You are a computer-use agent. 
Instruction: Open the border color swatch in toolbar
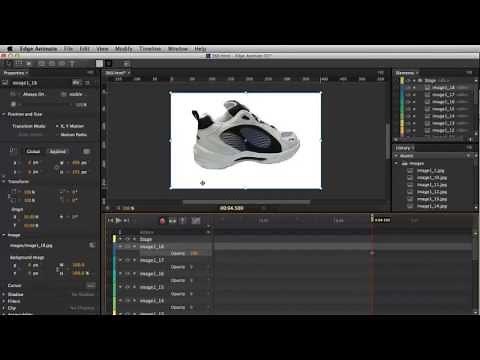pos(109,63)
